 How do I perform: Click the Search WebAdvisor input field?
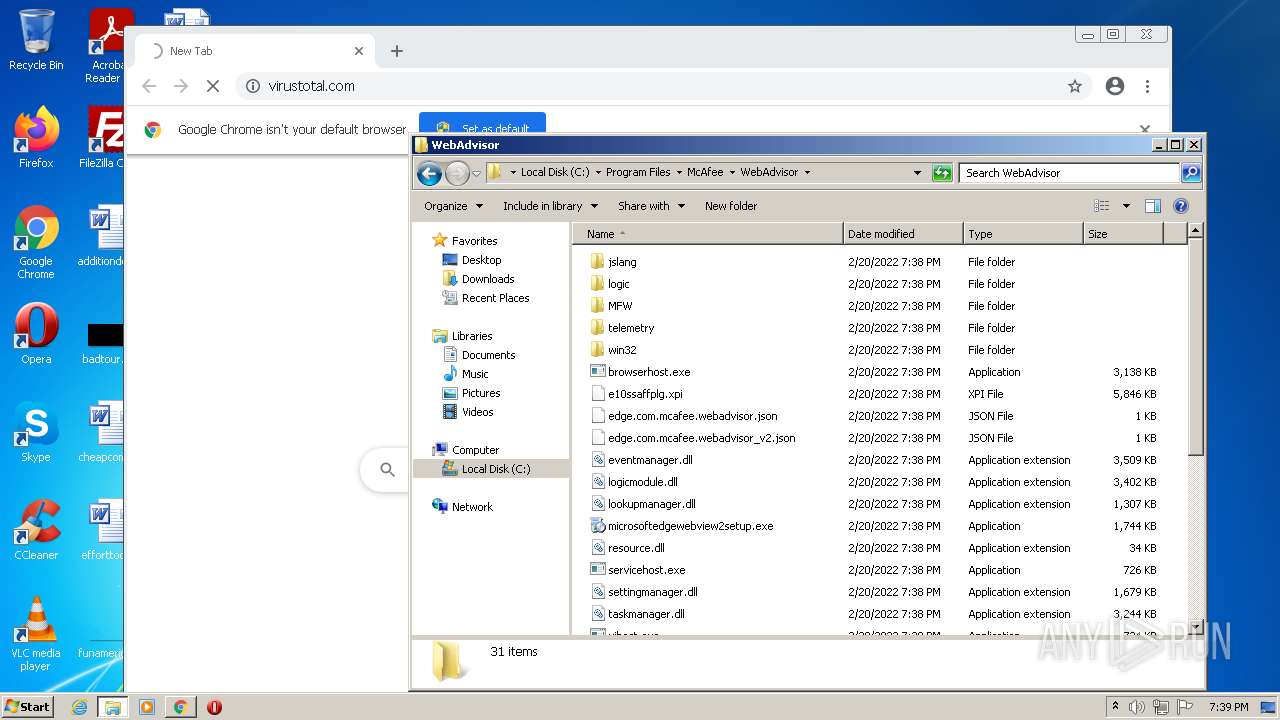point(1069,173)
